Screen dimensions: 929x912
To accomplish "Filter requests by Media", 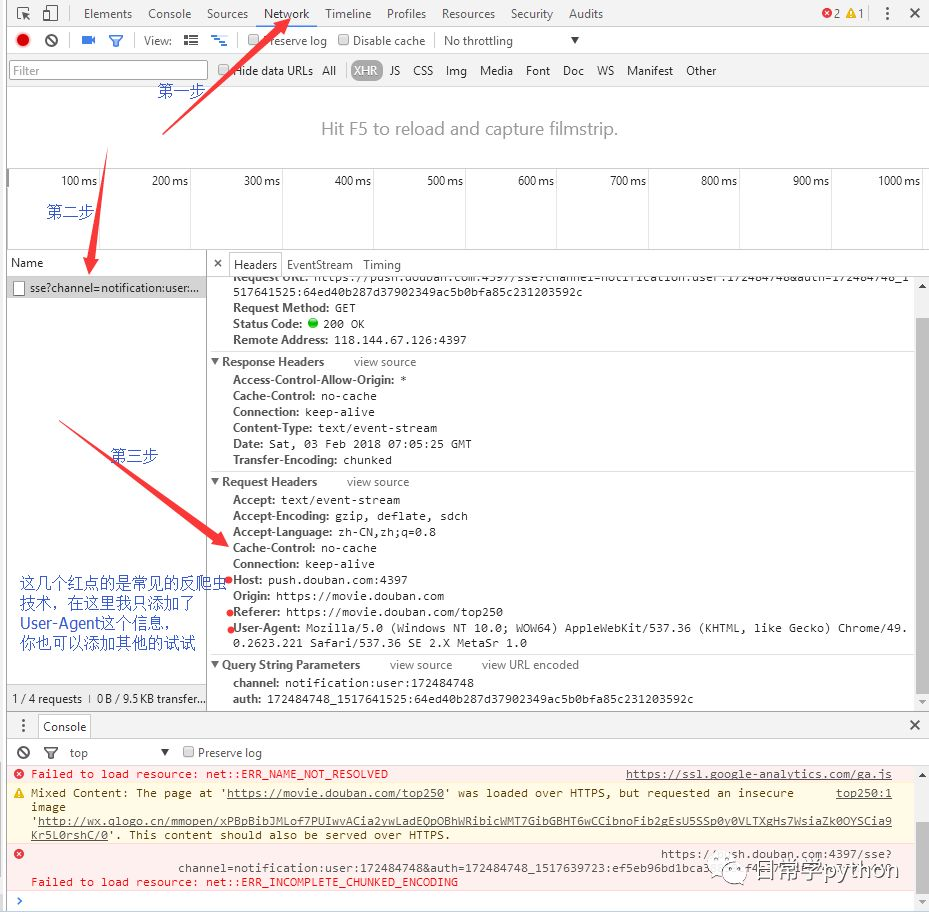I will [496, 71].
